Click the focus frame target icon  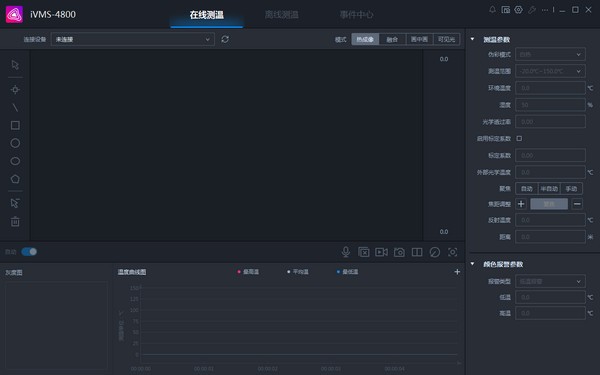click(452, 252)
